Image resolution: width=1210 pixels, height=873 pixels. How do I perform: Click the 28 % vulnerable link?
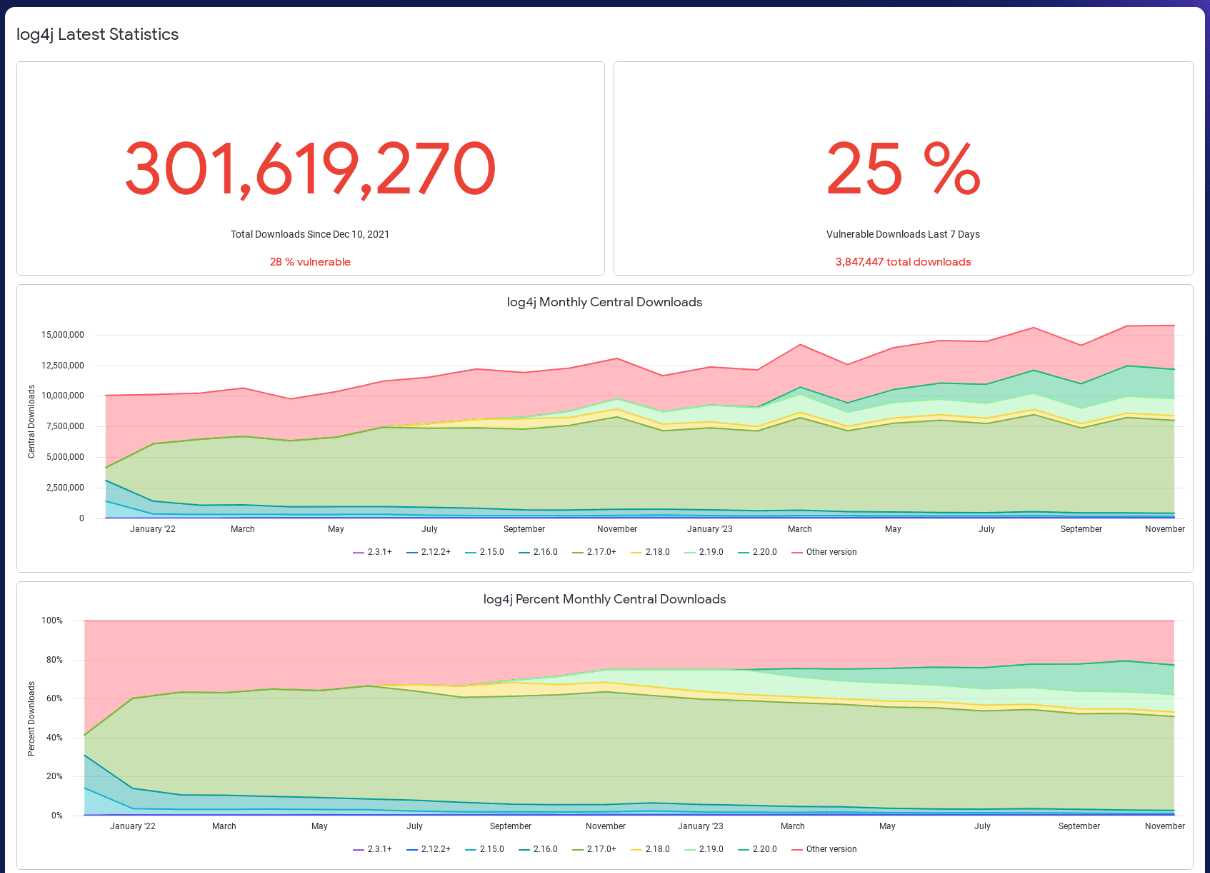tap(309, 261)
